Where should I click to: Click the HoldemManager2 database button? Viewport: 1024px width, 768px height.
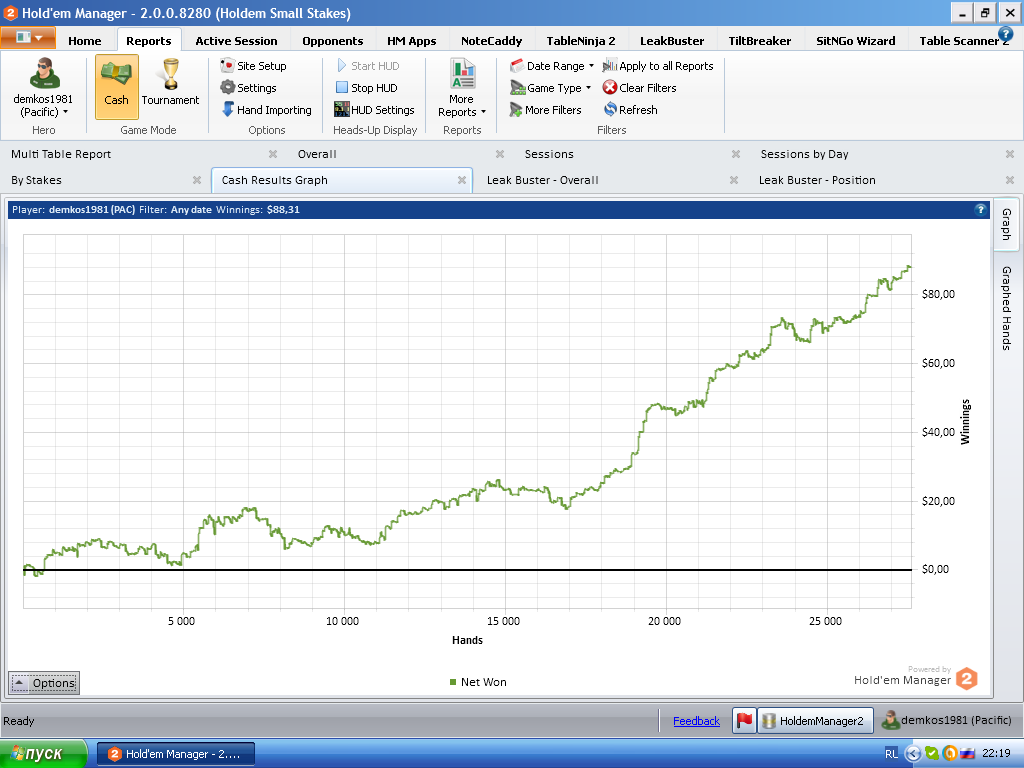pyautogui.click(x=815, y=720)
